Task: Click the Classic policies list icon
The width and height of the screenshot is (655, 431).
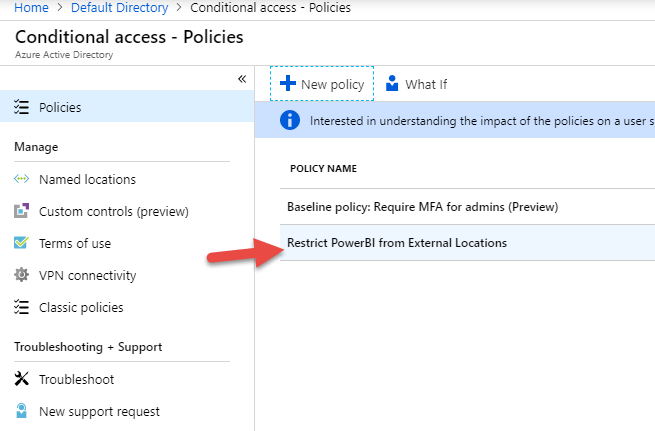Action: point(21,307)
